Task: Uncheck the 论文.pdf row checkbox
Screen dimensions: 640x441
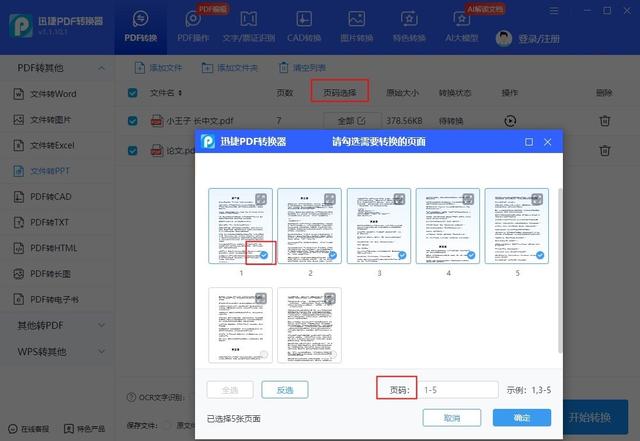Action: click(x=133, y=151)
